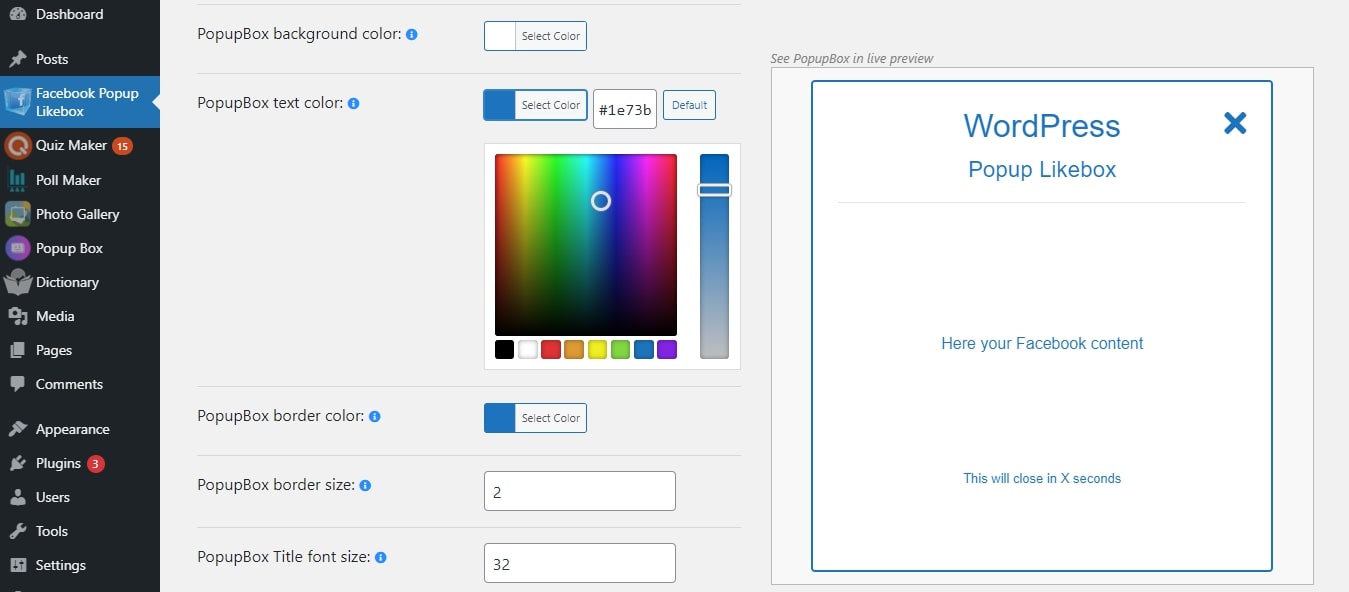Click the Facebook Popup Likebox plugin icon
Image resolution: width=1349 pixels, height=592 pixels.
pos(18,102)
